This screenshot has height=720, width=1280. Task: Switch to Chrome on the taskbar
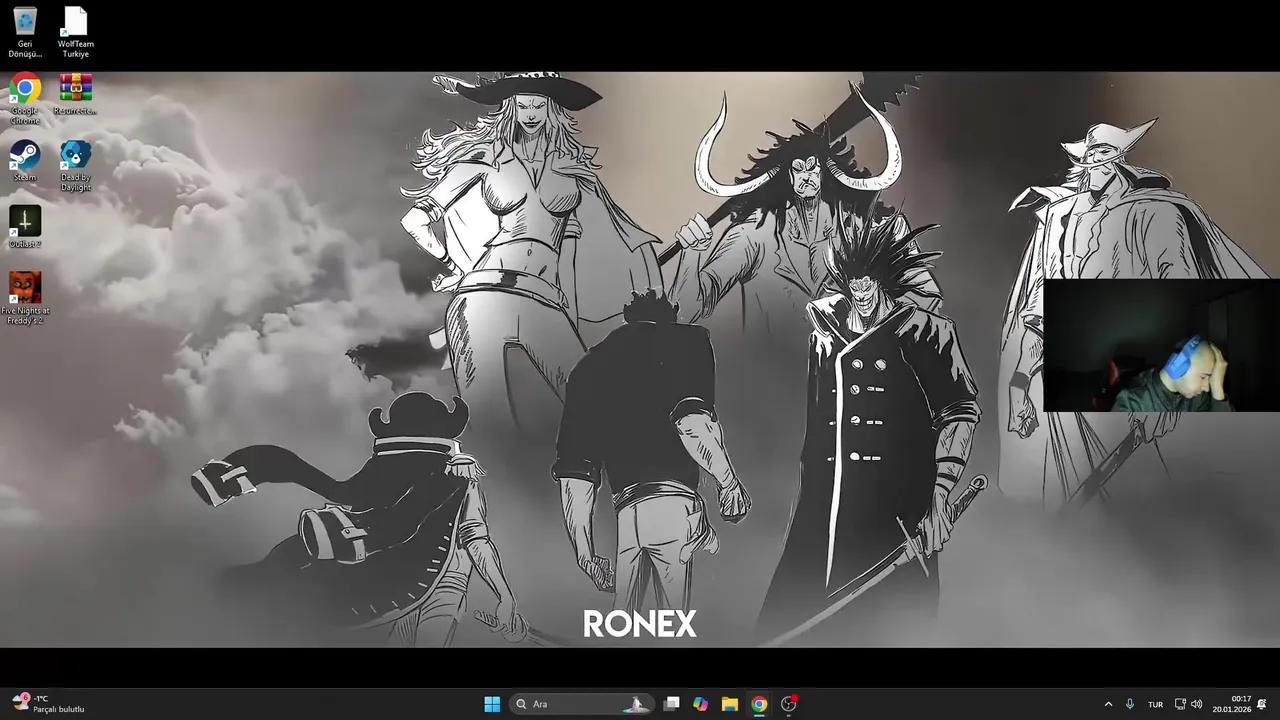click(x=759, y=704)
